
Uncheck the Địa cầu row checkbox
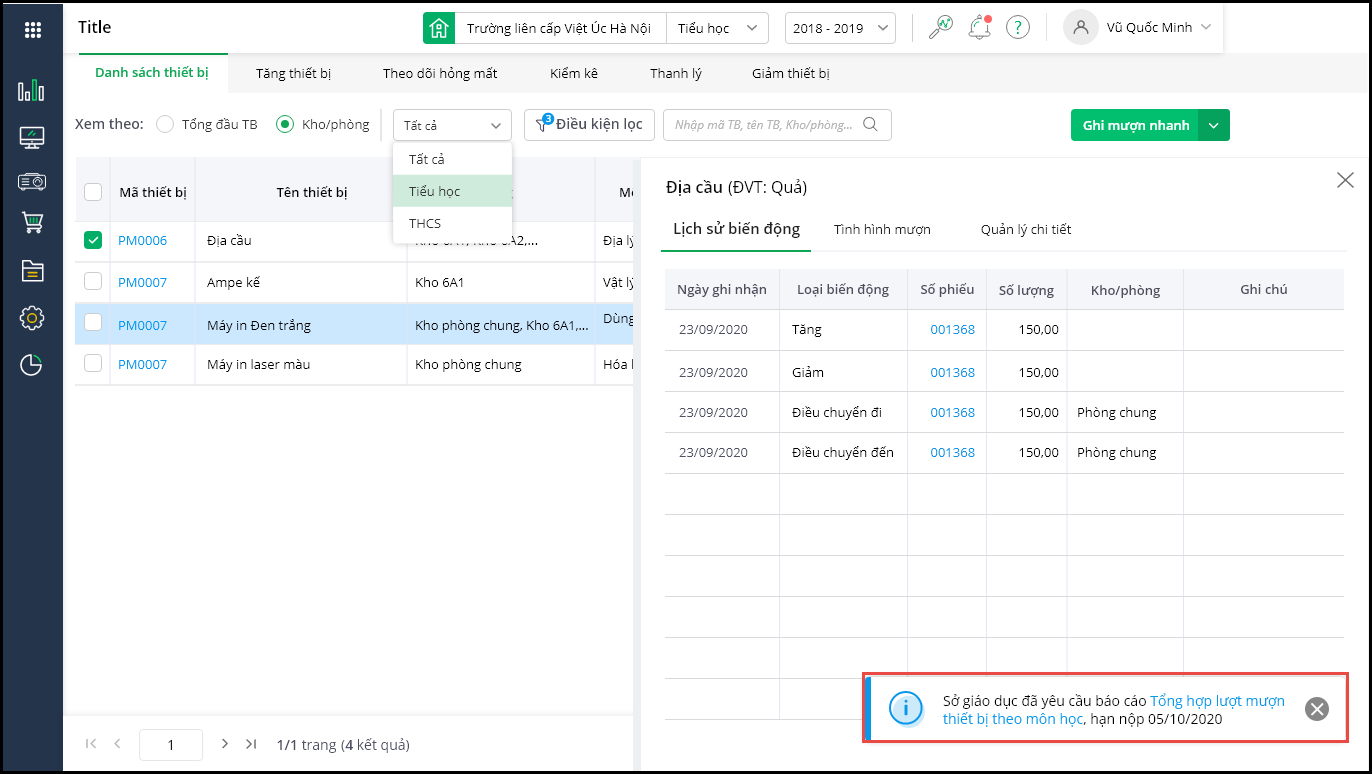(x=93, y=240)
